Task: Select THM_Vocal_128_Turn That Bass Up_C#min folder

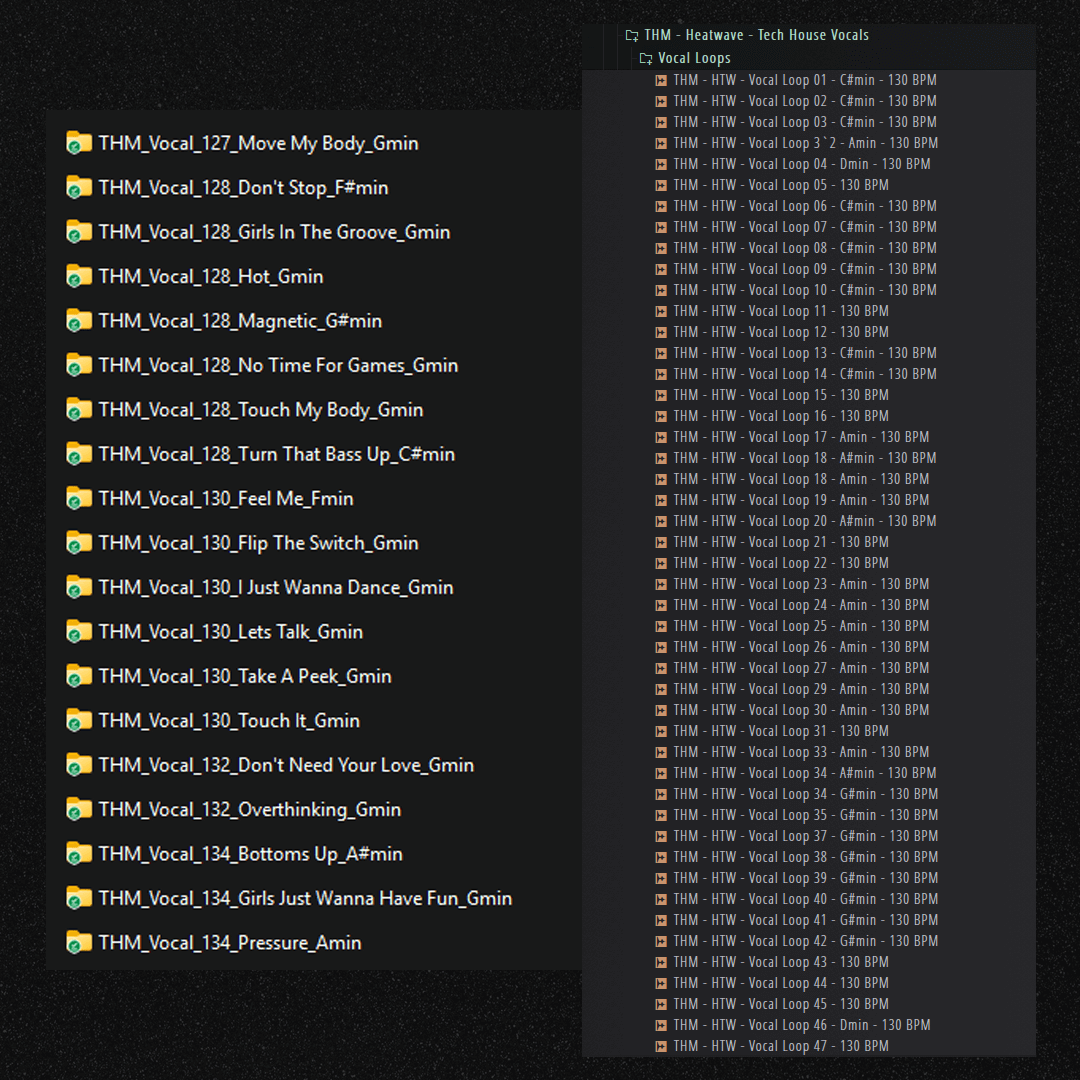Action: pos(276,454)
